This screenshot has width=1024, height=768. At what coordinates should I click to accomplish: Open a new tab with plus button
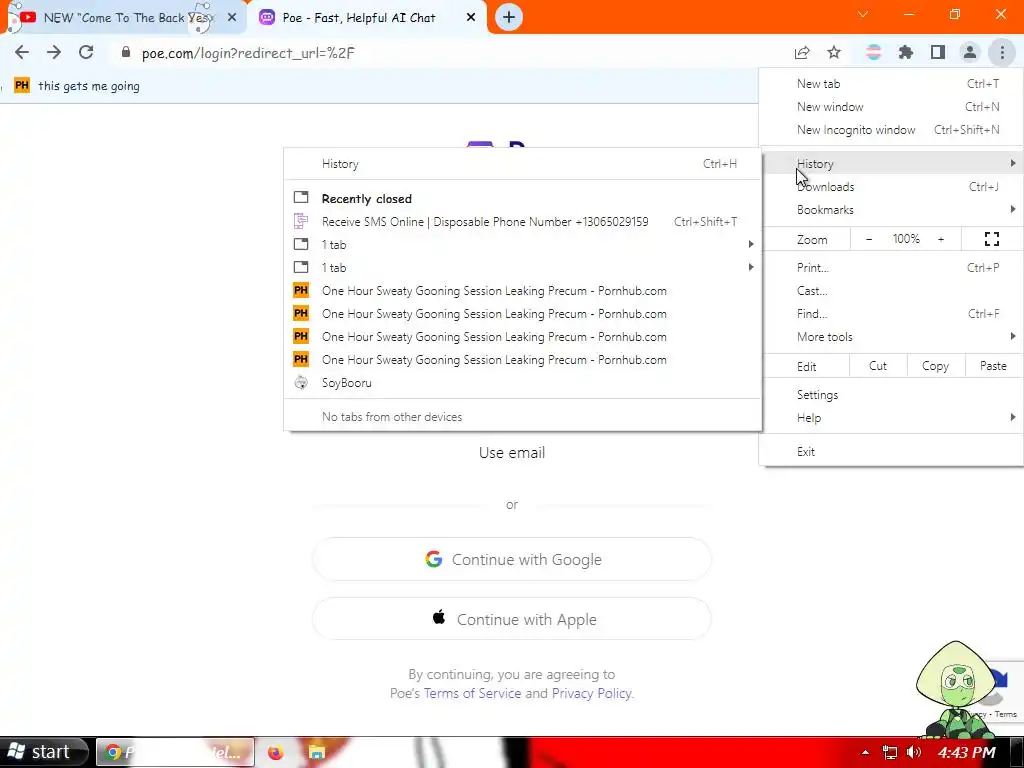coord(509,17)
